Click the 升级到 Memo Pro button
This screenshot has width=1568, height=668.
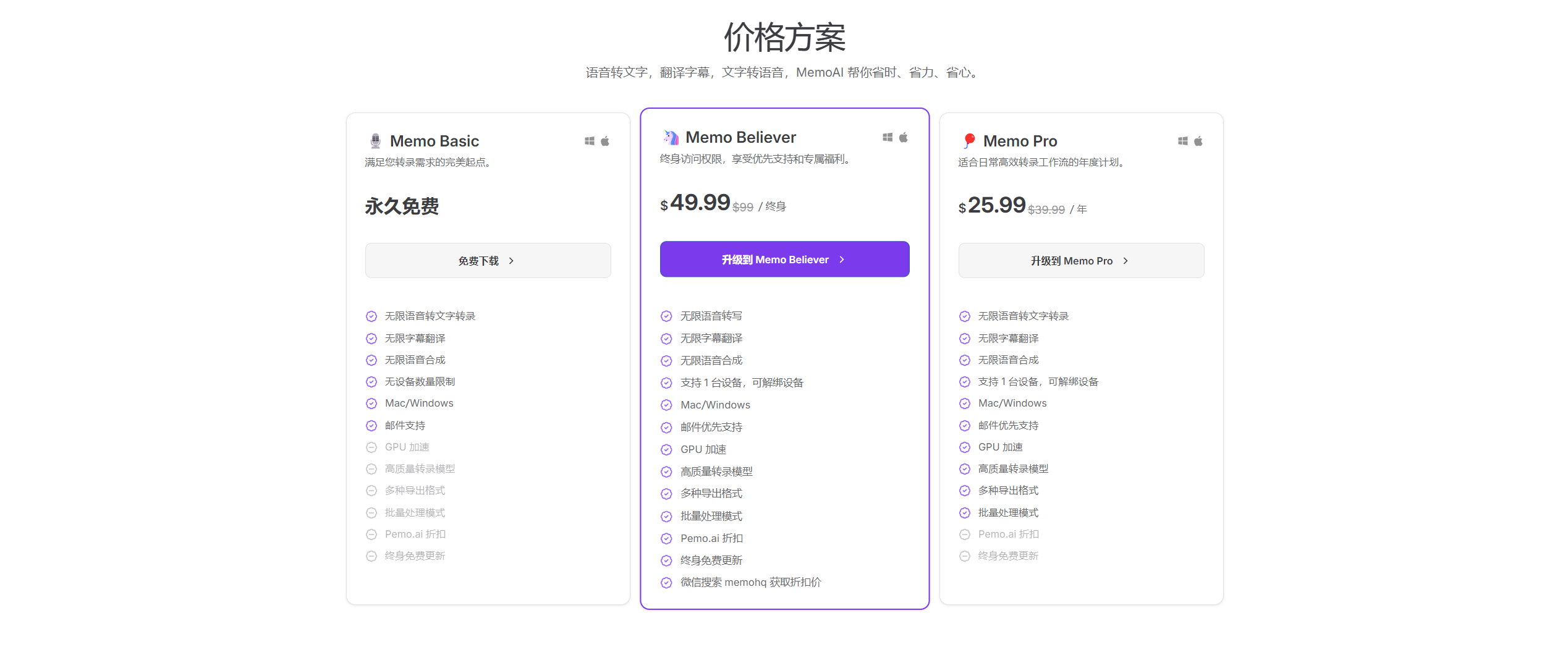1081,260
